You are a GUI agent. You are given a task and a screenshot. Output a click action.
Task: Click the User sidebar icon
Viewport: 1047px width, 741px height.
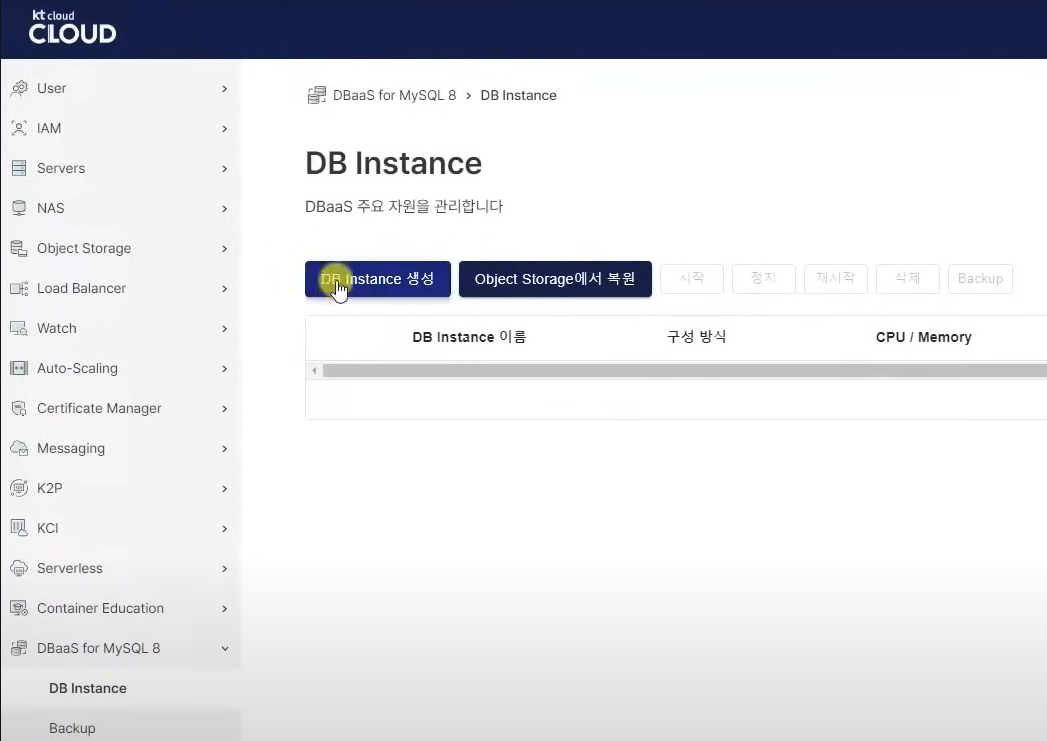click(19, 88)
